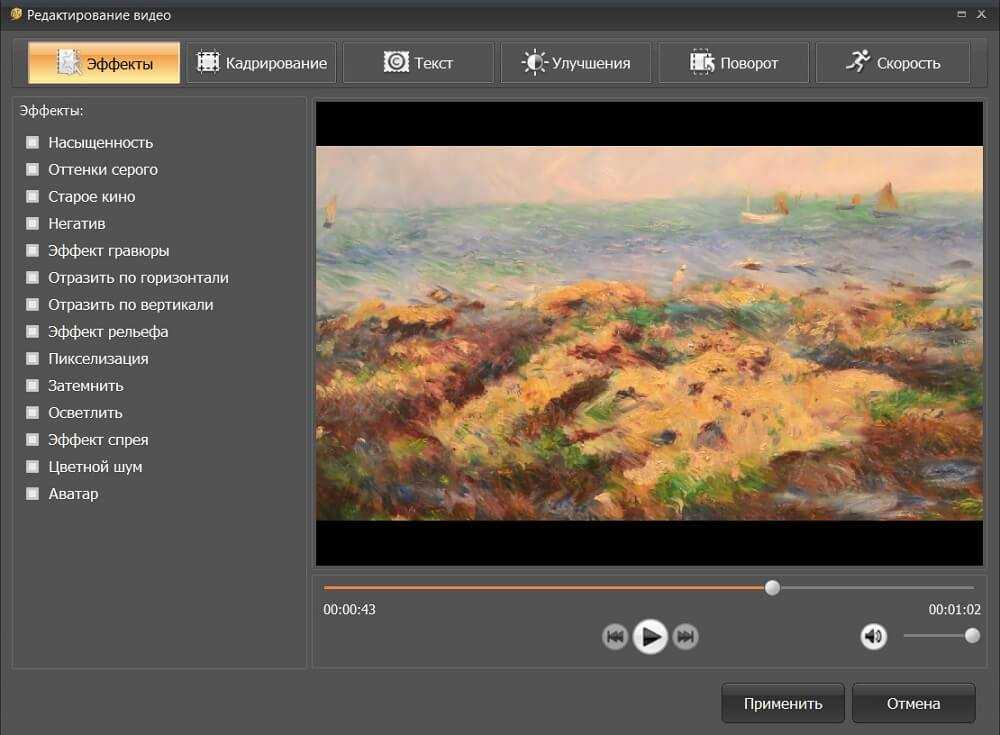The height and width of the screenshot is (735, 1000).
Task: Open the Скорость tab
Action: coord(893,63)
